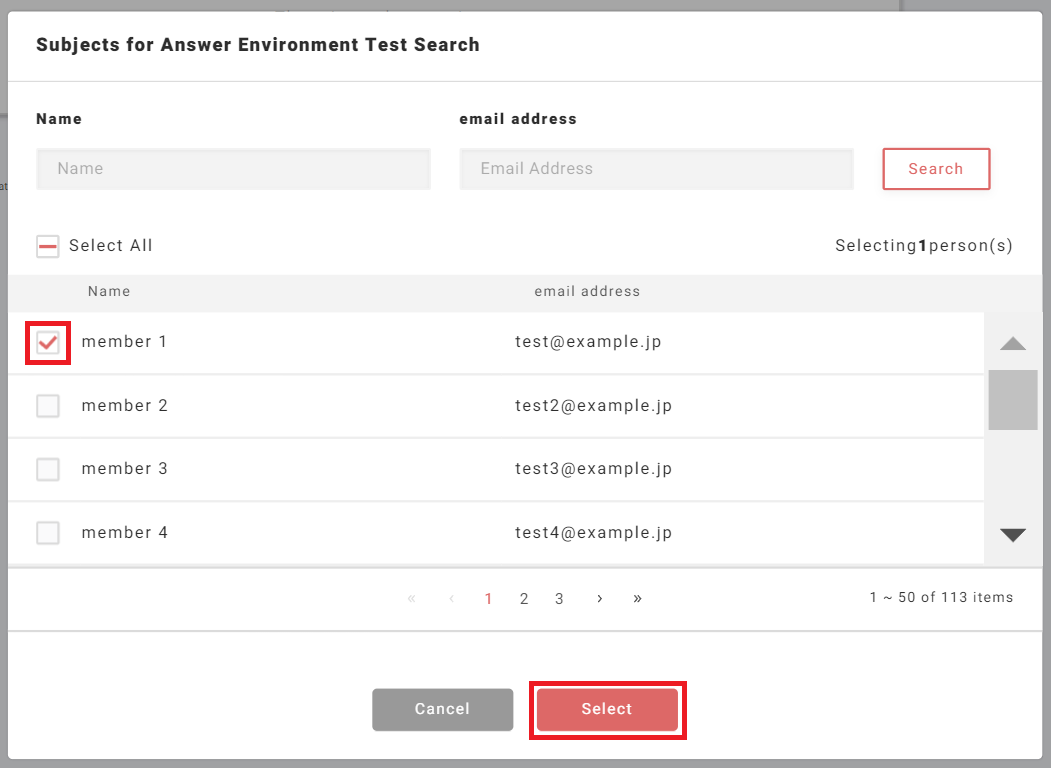Click the scroll down arrow in member list
Image resolution: width=1051 pixels, height=768 pixels.
pos(1013,535)
